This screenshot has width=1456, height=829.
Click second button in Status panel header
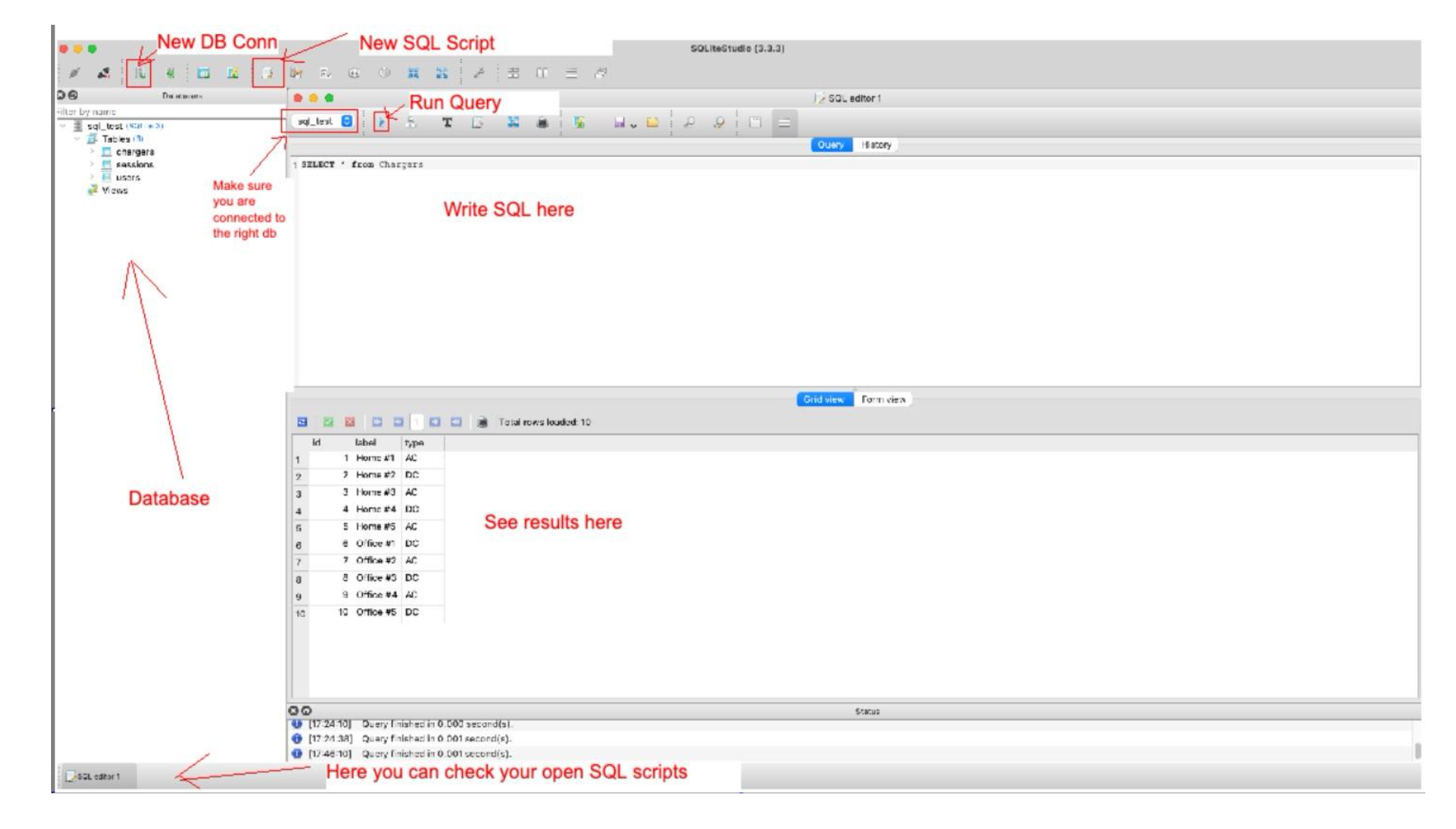click(306, 710)
